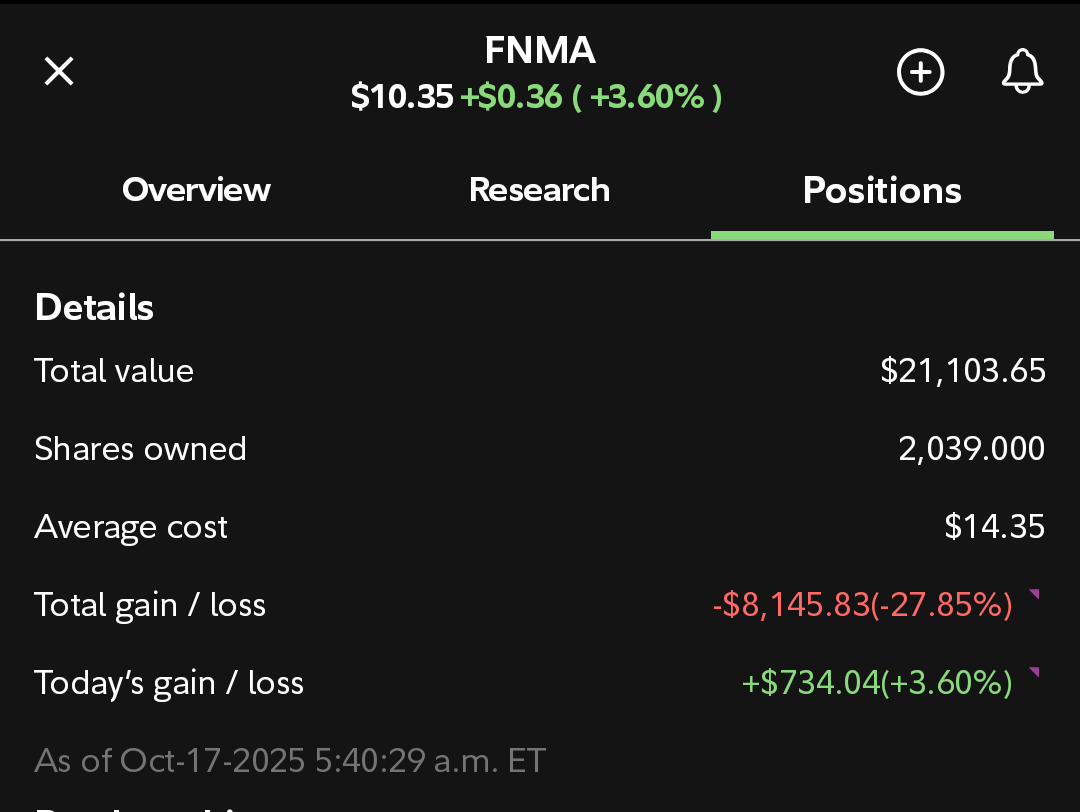1080x812 pixels.
Task: Open the Research tab
Action: coord(539,190)
